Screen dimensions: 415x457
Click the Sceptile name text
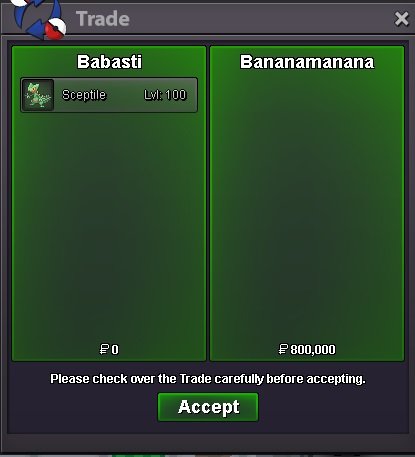pyautogui.click(x=84, y=95)
